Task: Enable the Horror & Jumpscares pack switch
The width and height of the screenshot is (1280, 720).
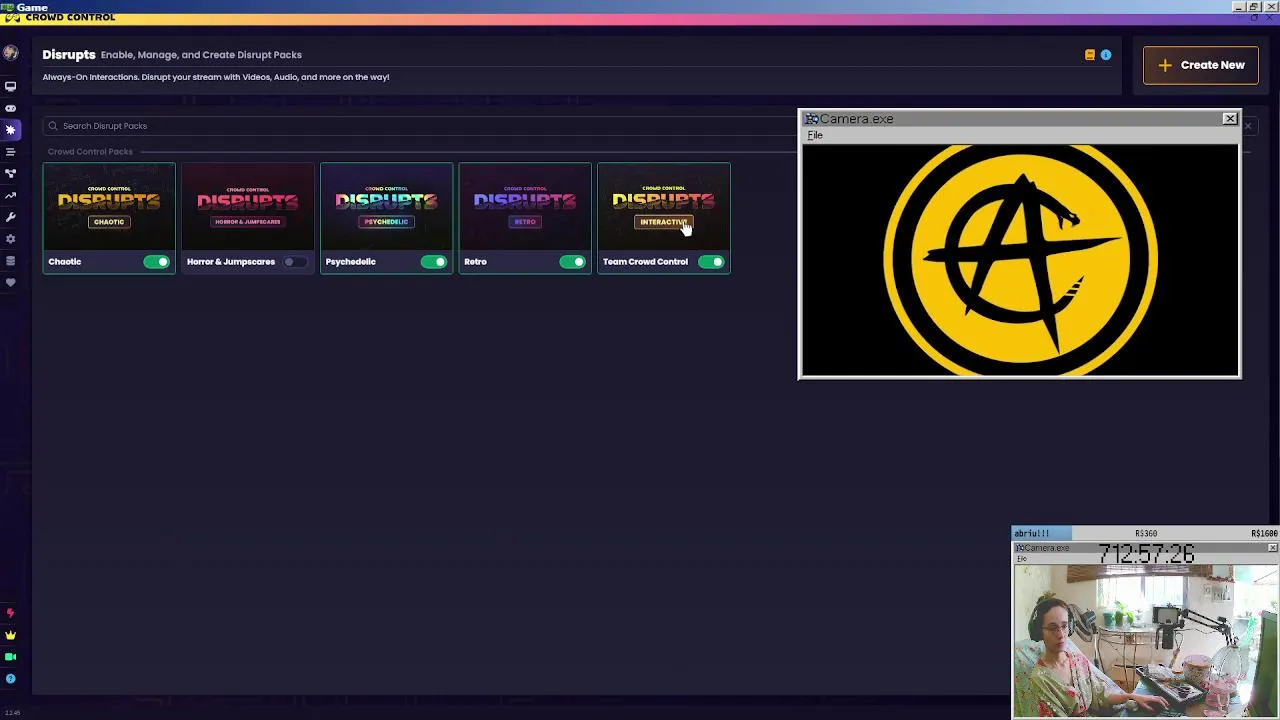Action: (294, 262)
